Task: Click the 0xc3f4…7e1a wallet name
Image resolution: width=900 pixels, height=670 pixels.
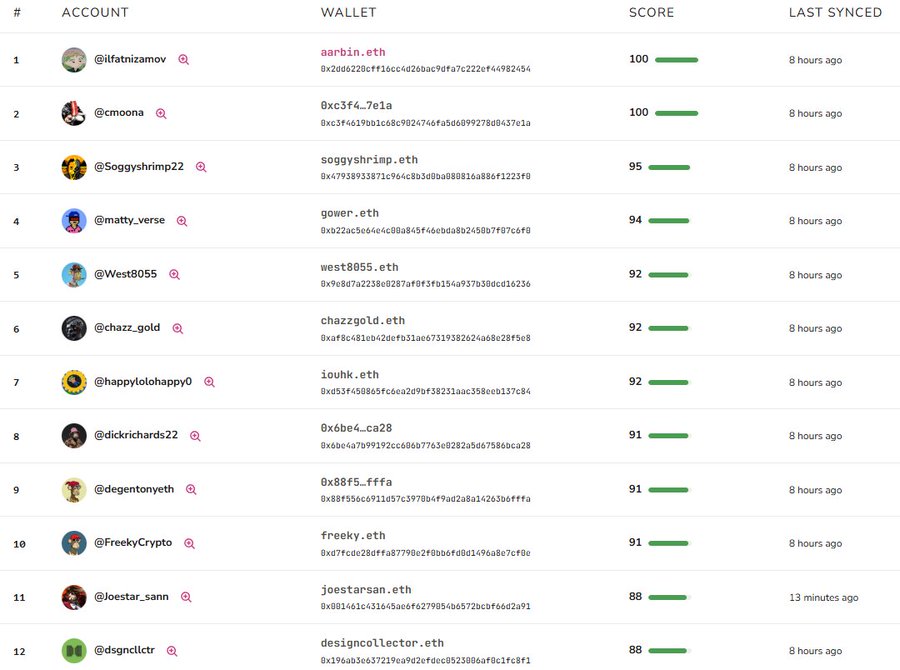Action: pos(356,106)
